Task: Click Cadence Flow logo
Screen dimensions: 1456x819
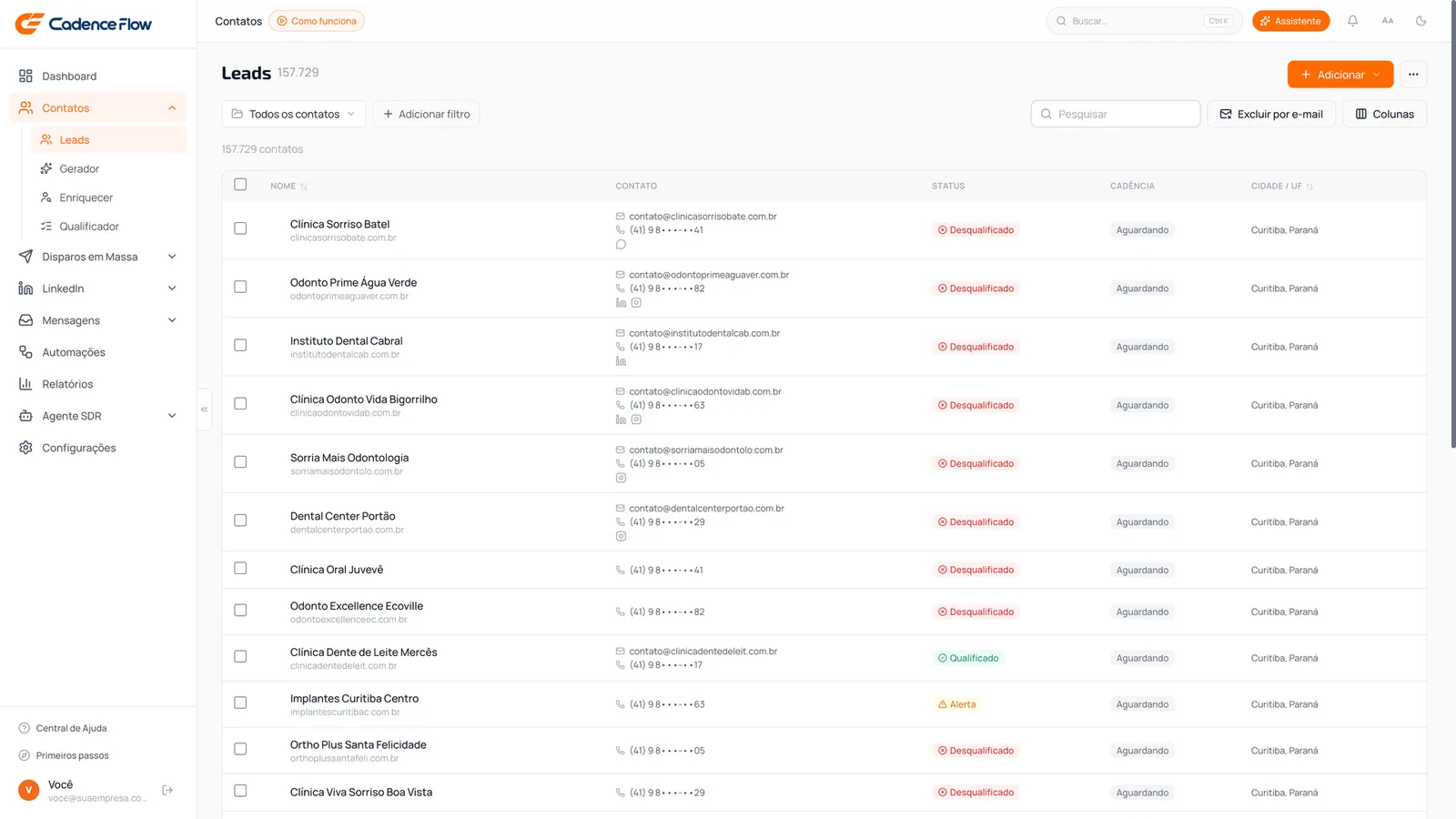Action: click(84, 24)
